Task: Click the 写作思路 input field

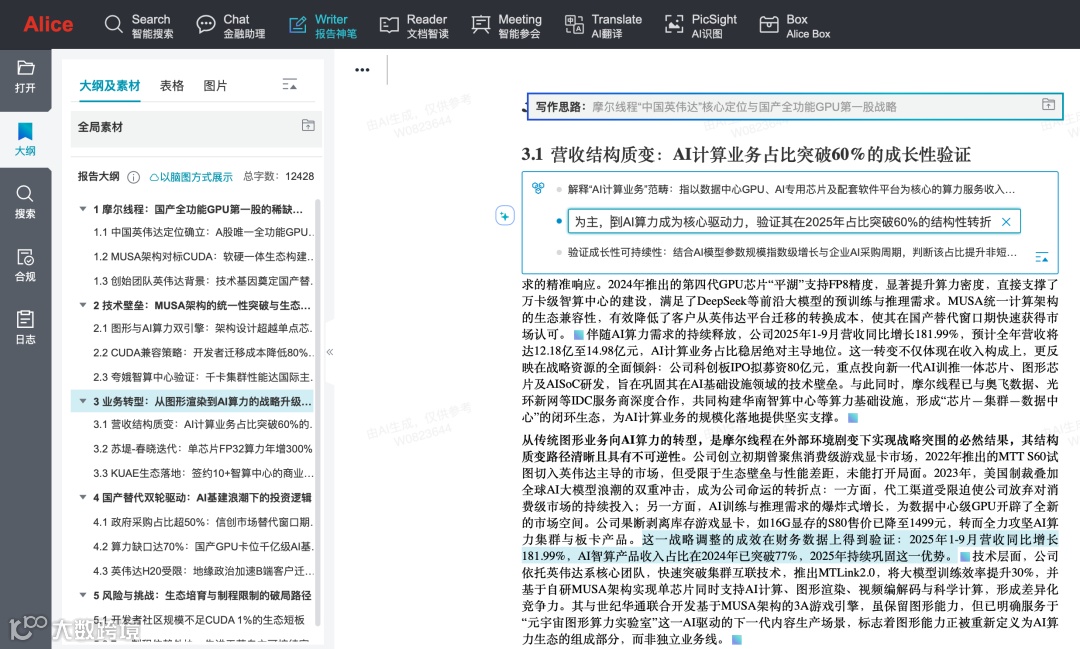Action: (780, 106)
